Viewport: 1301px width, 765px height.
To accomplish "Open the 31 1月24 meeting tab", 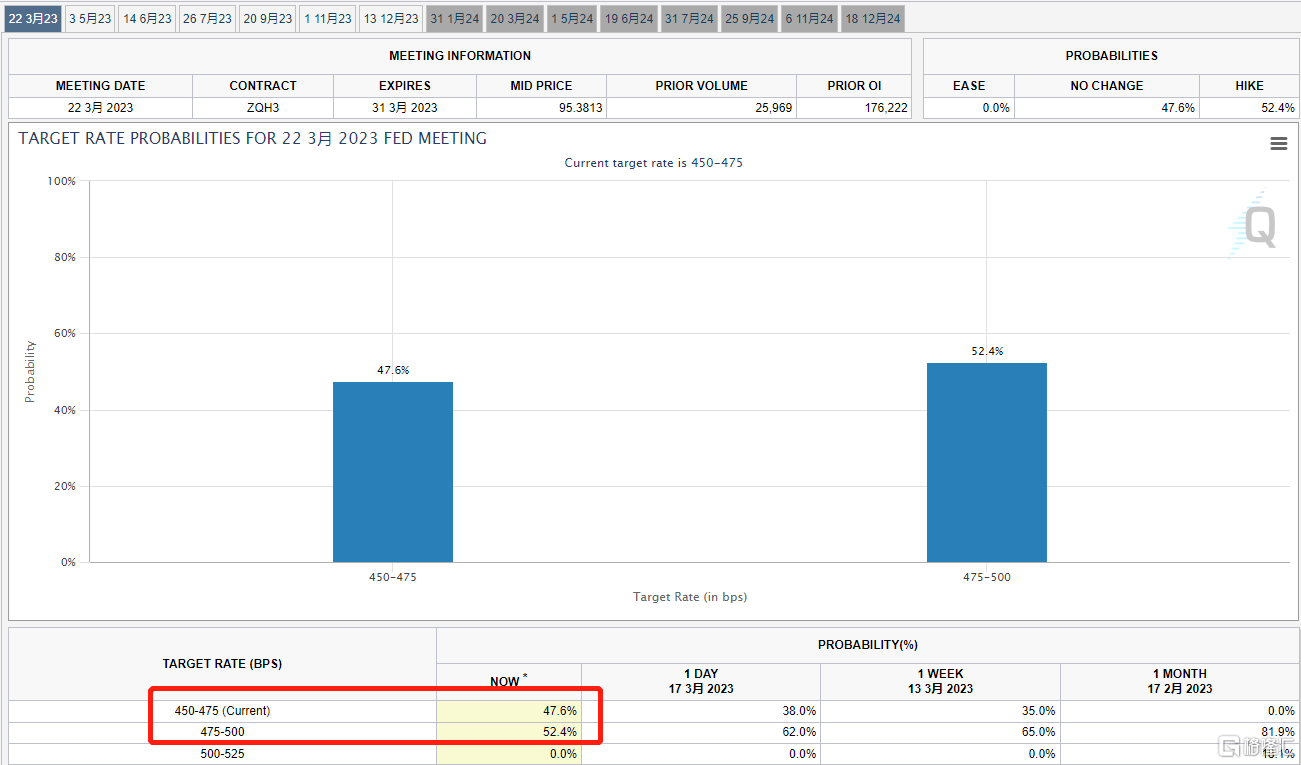I will (454, 18).
